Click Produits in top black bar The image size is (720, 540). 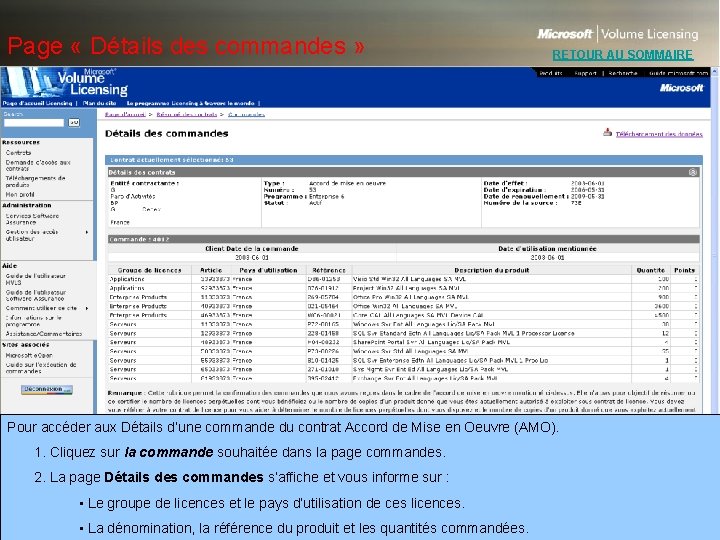(551, 73)
